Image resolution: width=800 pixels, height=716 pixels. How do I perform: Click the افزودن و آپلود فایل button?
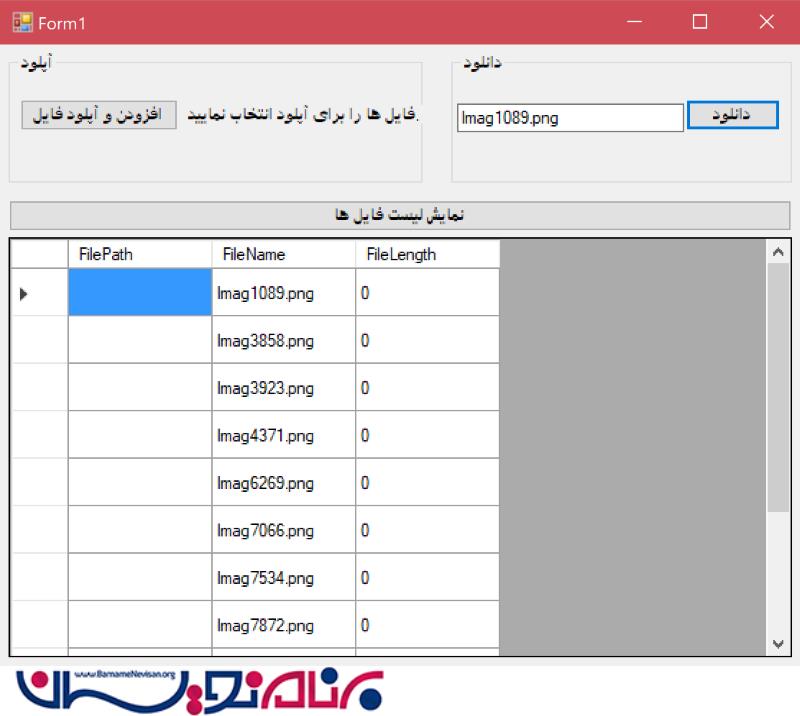[99, 115]
